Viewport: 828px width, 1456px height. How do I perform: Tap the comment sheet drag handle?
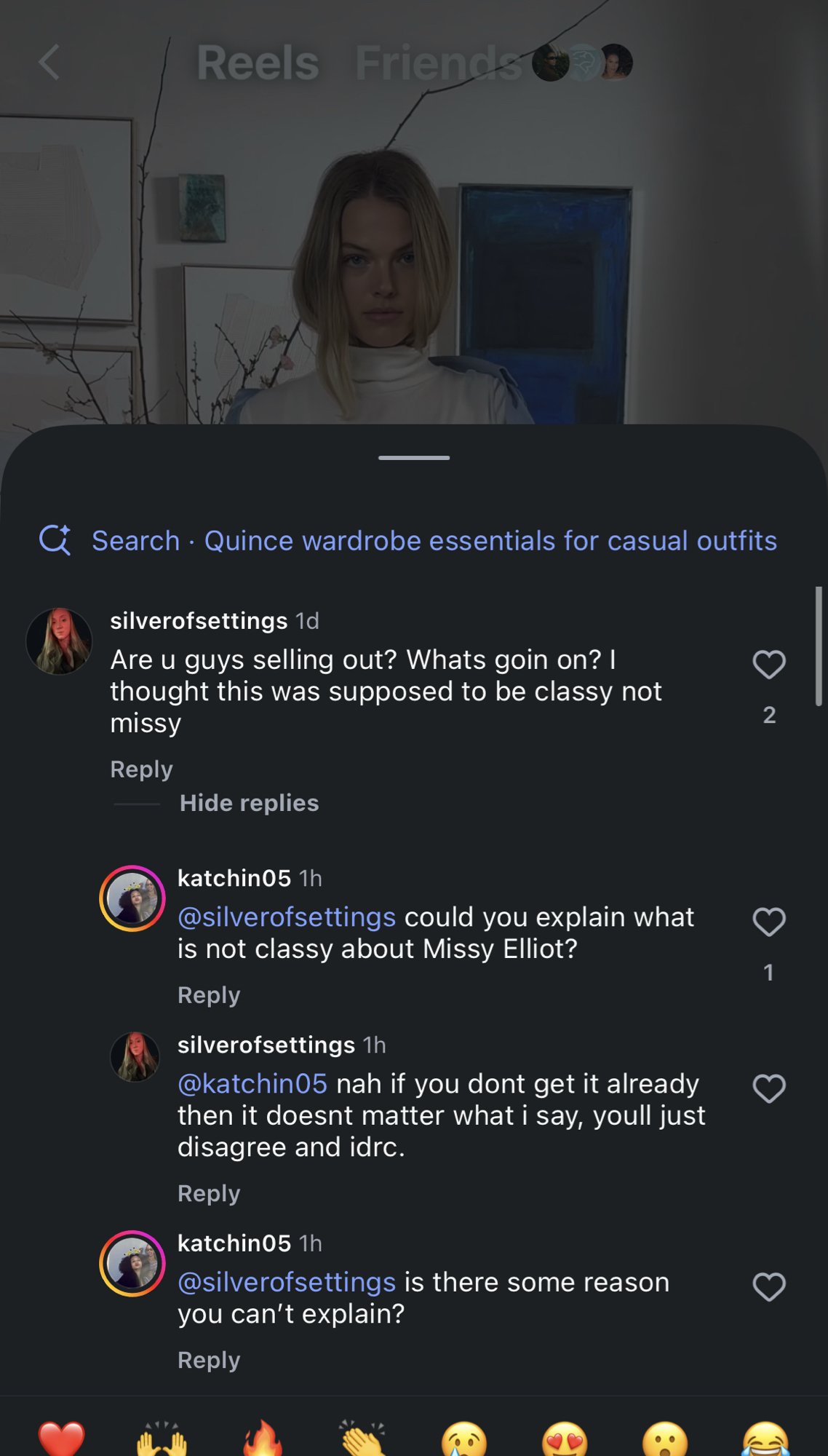(414, 458)
